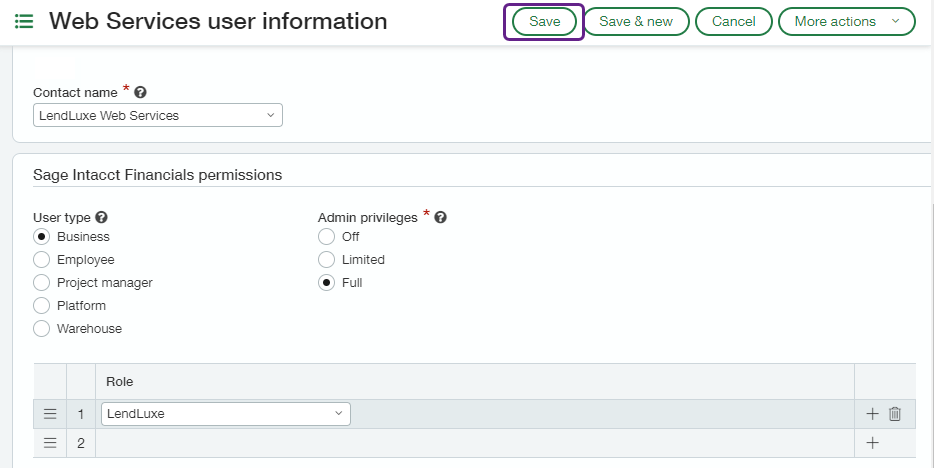Viewport: 934px width, 468px height.
Task: Add a row using row 2 plus icon
Action: coord(872,443)
